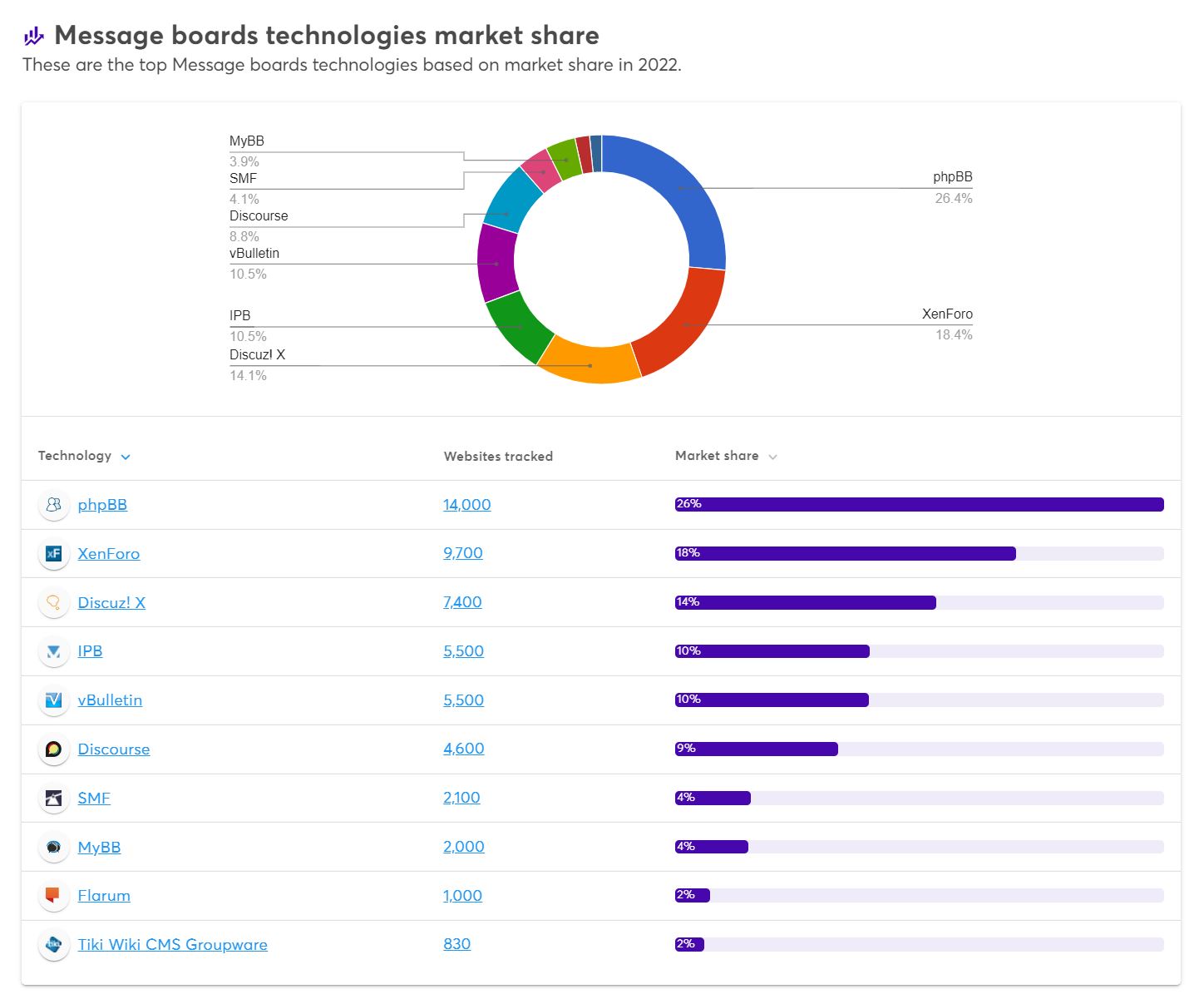Open XenForo's 9,700 websites tracked link

pyautogui.click(x=463, y=553)
